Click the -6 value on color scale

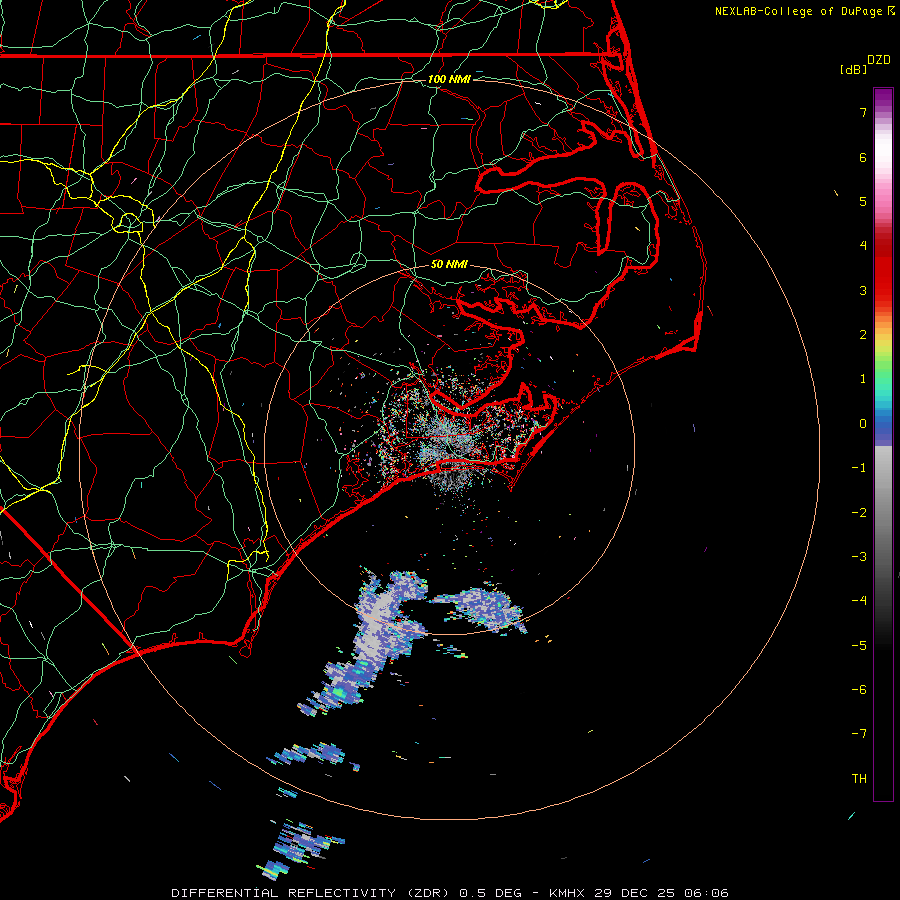tap(859, 690)
